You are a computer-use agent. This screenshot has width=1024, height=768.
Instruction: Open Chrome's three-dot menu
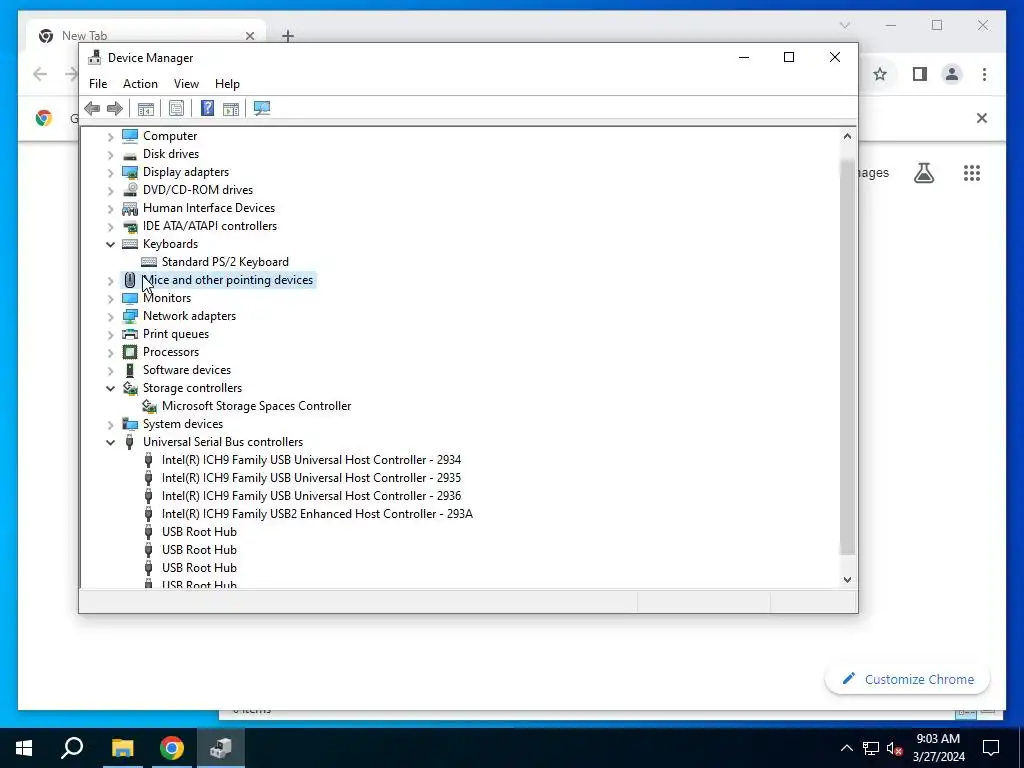[984, 74]
